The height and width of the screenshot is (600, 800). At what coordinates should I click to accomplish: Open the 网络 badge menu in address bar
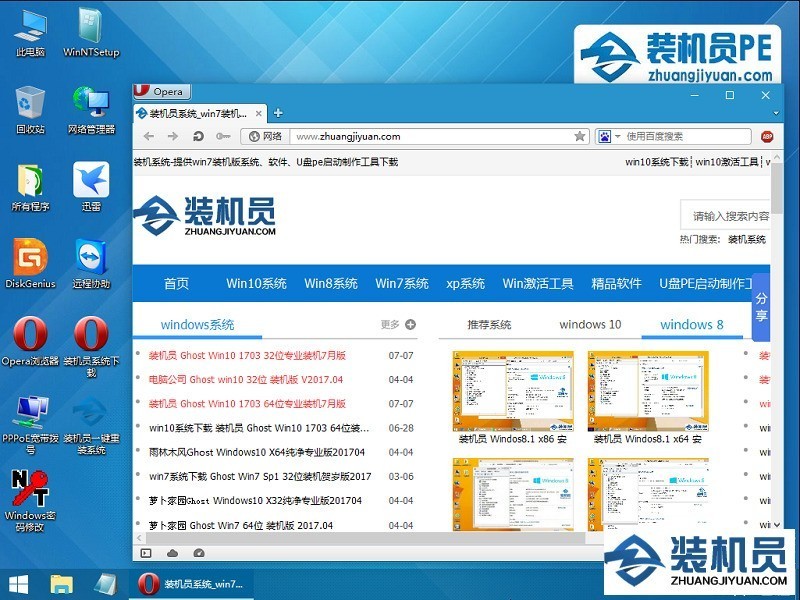click(265, 134)
